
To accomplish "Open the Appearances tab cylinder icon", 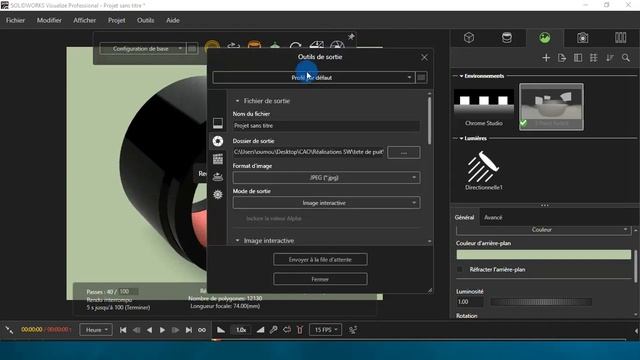I will tap(507, 38).
